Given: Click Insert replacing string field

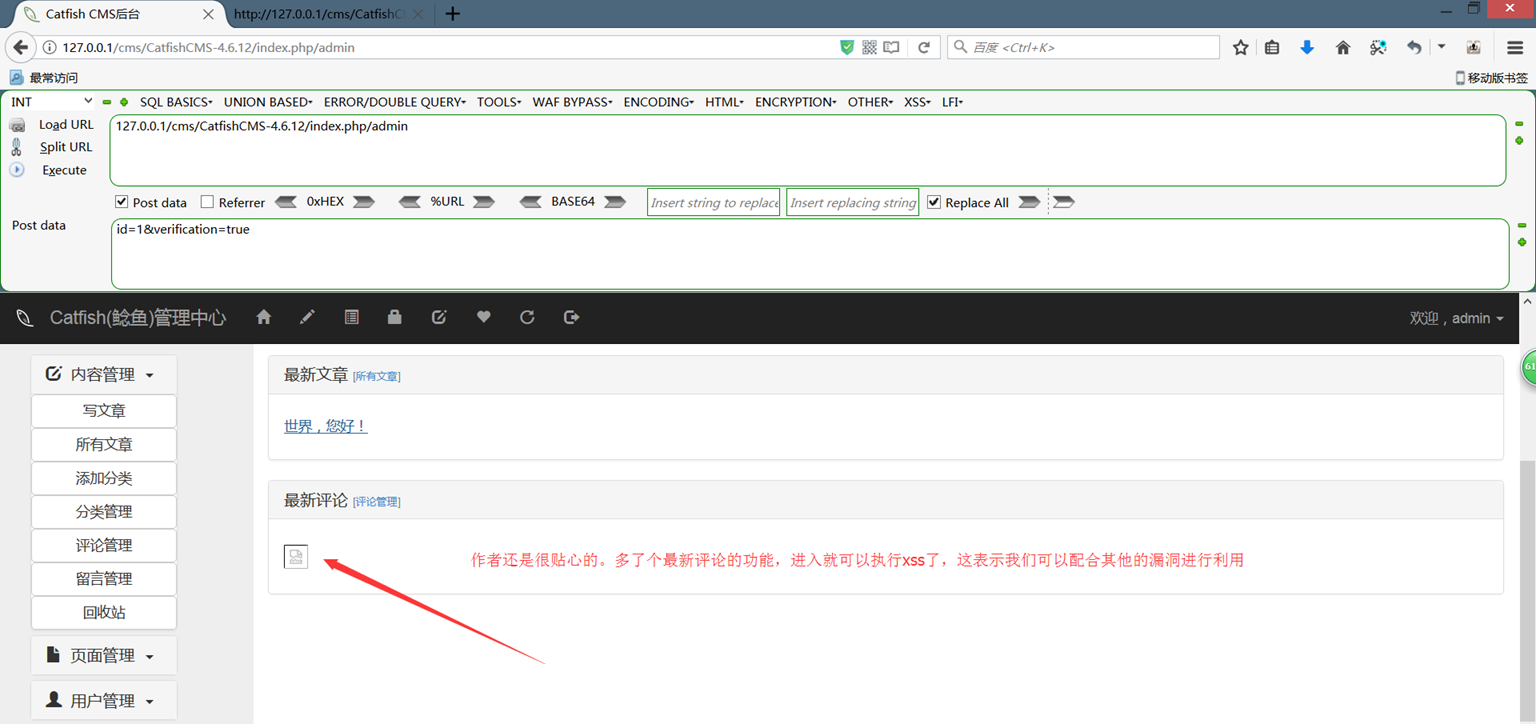Looking at the screenshot, I should pos(853,202).
